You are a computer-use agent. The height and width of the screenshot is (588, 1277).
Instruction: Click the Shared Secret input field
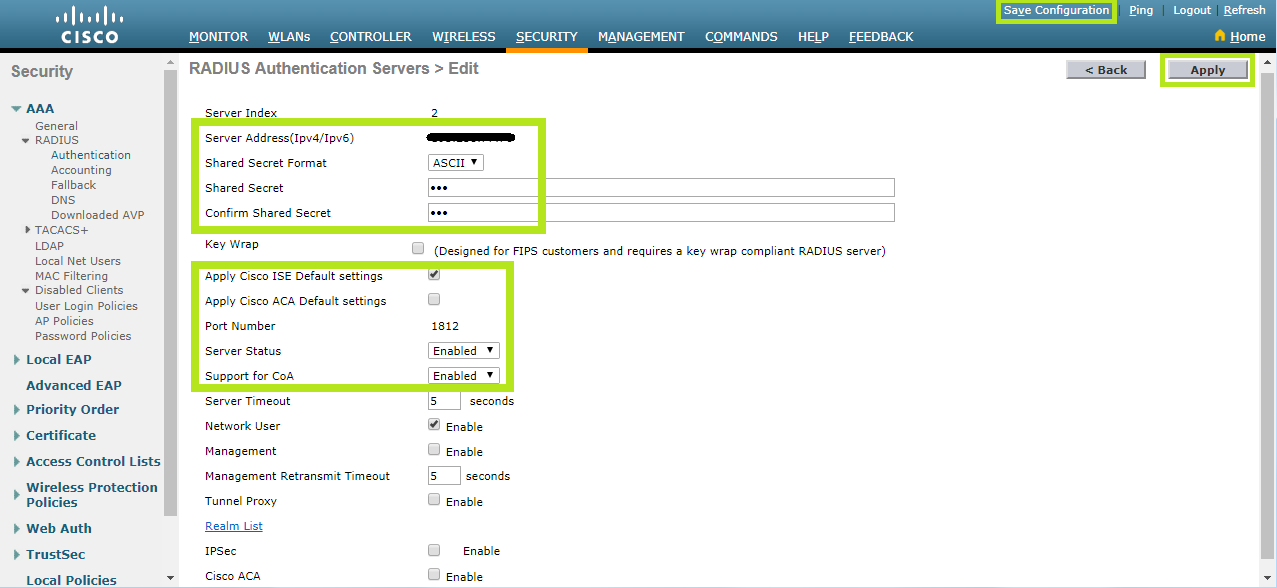coord(660,188)
